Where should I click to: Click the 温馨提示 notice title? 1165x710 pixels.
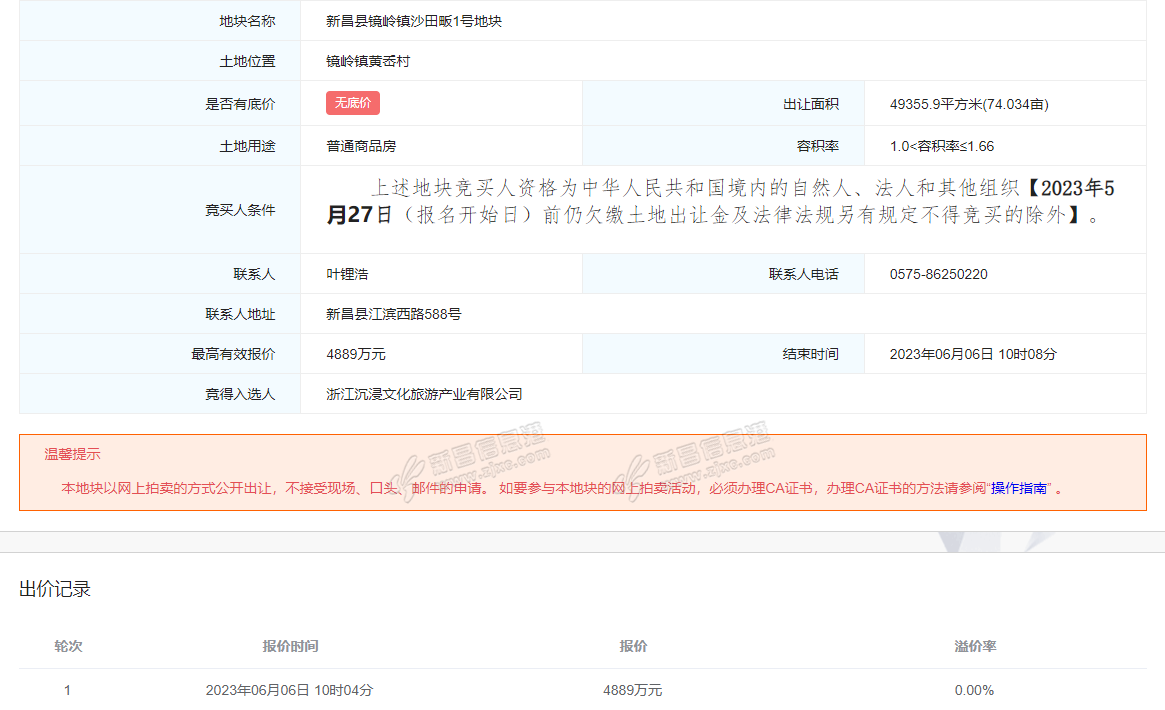[72, 454]
